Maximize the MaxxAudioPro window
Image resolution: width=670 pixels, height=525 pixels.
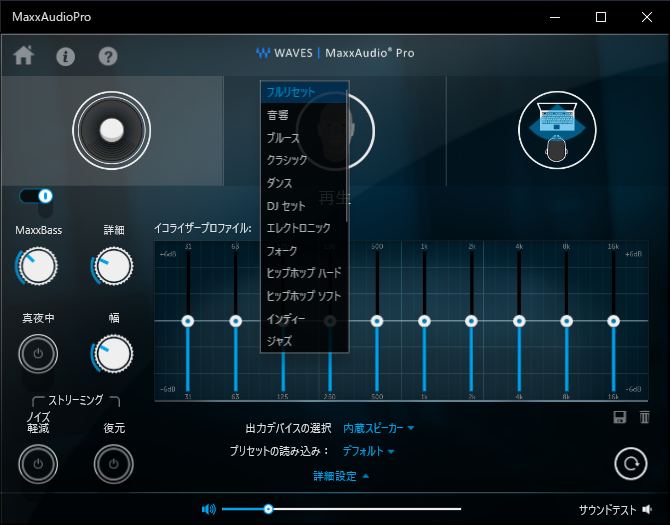[601, 17]
